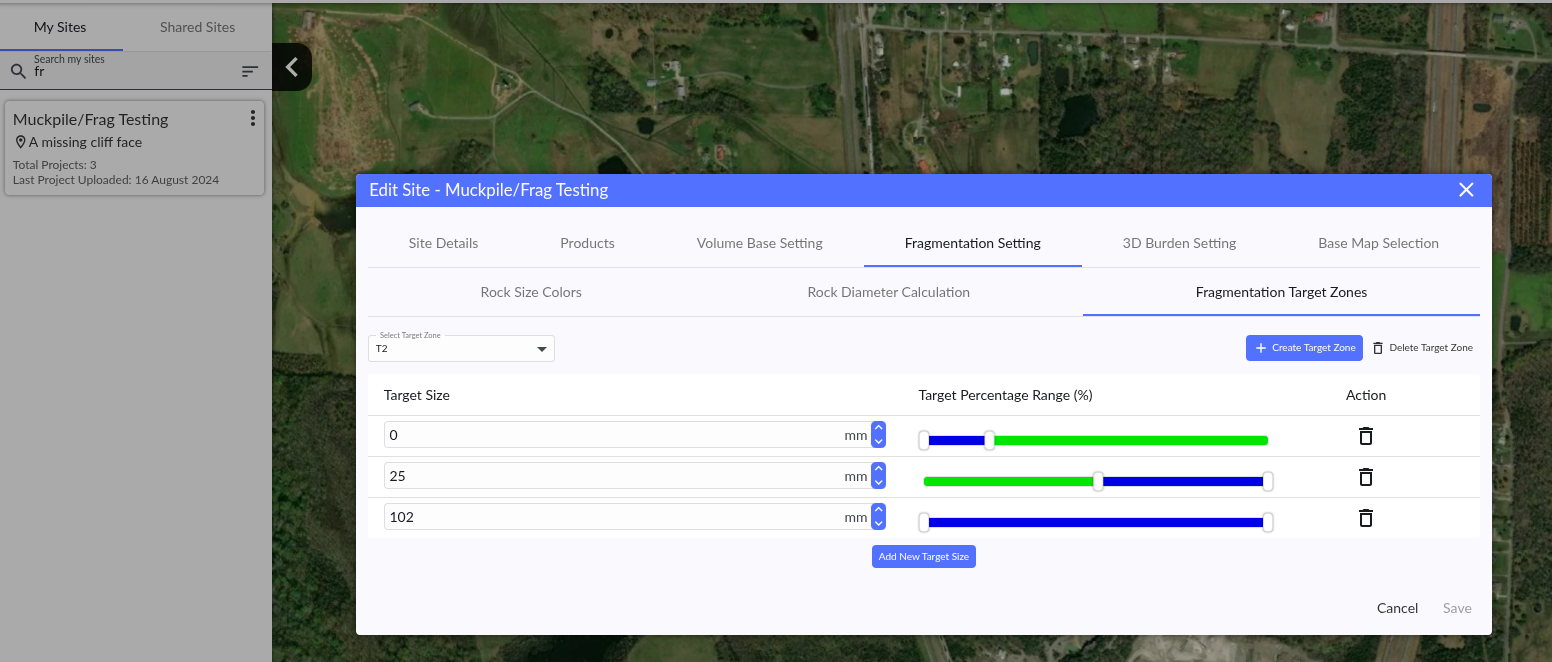Delete the 0 mm target size row
1552x662 pixels.
(x=1365, y=436)
